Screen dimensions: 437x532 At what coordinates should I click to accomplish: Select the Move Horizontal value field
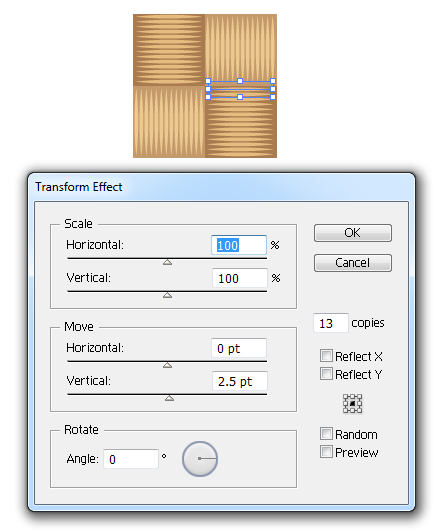pos(239,348)
